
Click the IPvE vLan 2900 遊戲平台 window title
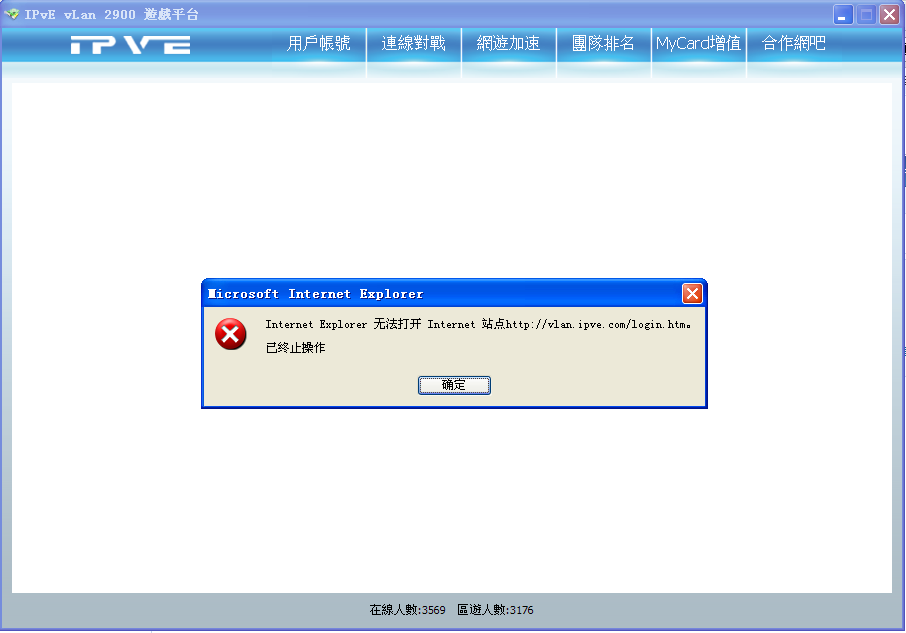click(x=112, y=14)
